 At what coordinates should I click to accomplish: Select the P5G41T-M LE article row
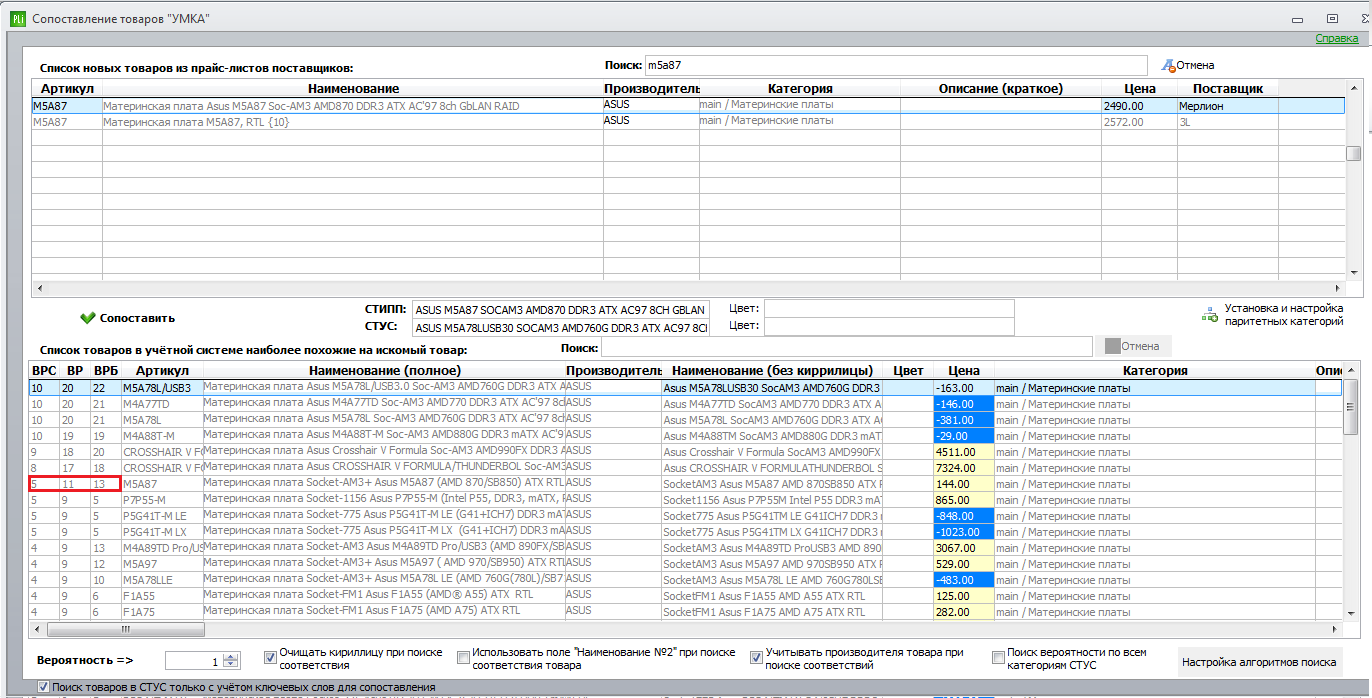click(686, 516)
